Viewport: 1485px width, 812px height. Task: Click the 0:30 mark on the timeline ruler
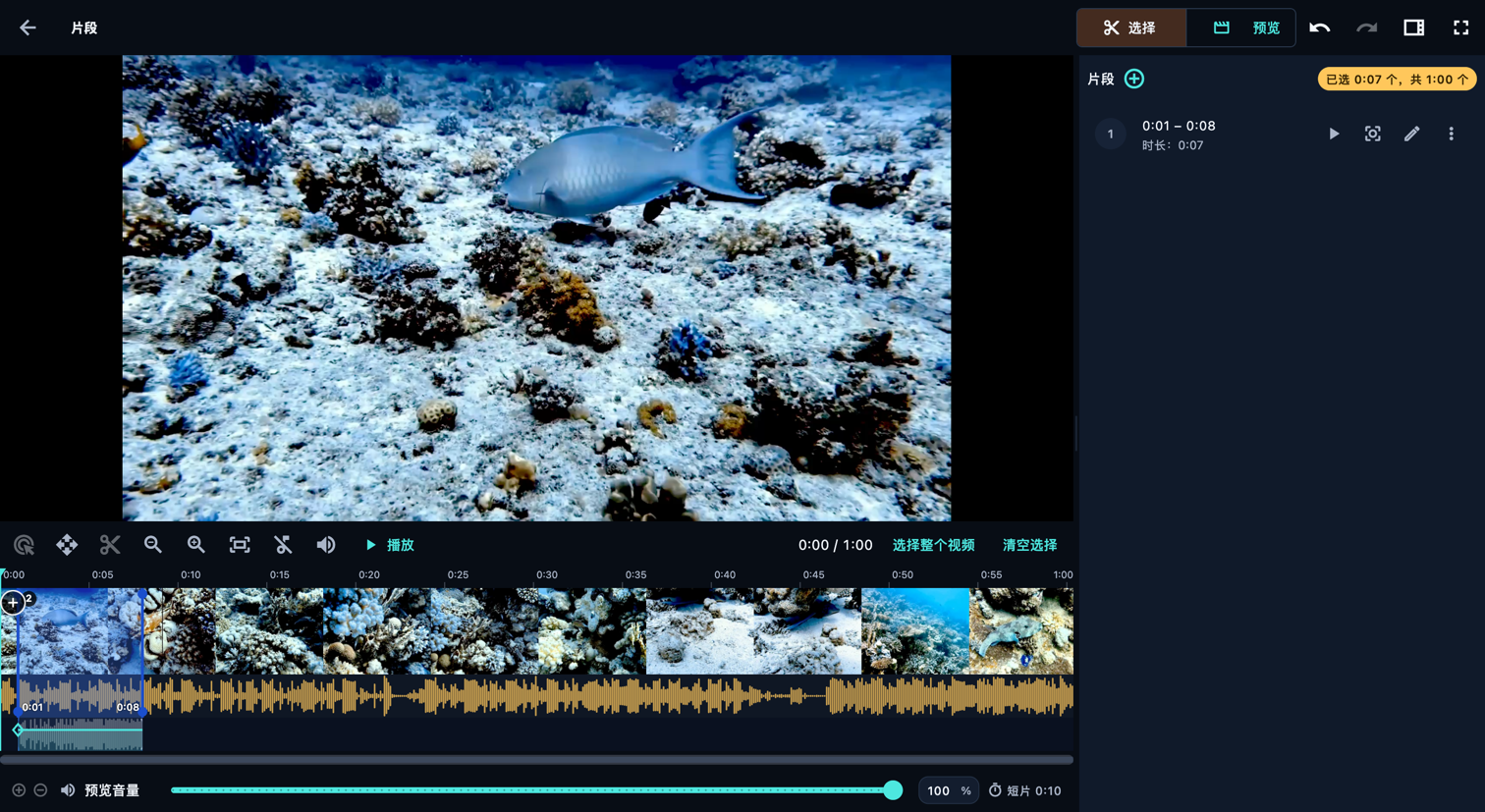pos(547,574)
